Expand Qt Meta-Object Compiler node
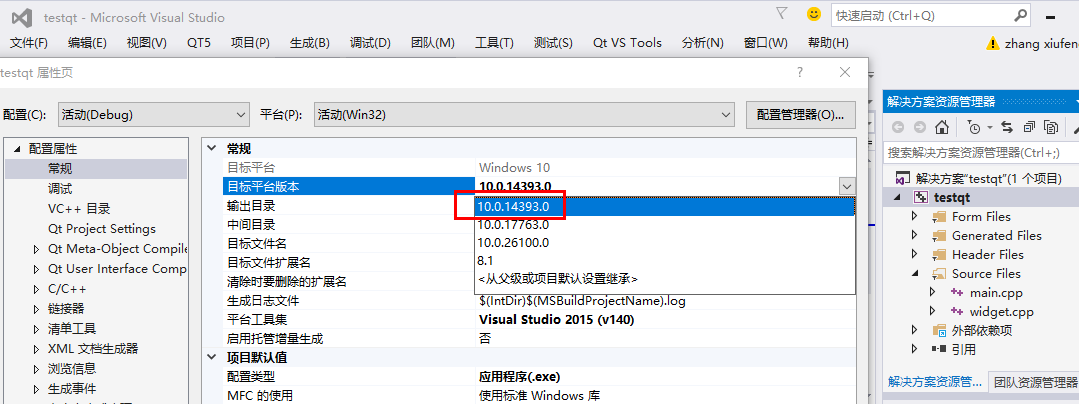This screenshot has width=1079, height=404. pos(36,249)
